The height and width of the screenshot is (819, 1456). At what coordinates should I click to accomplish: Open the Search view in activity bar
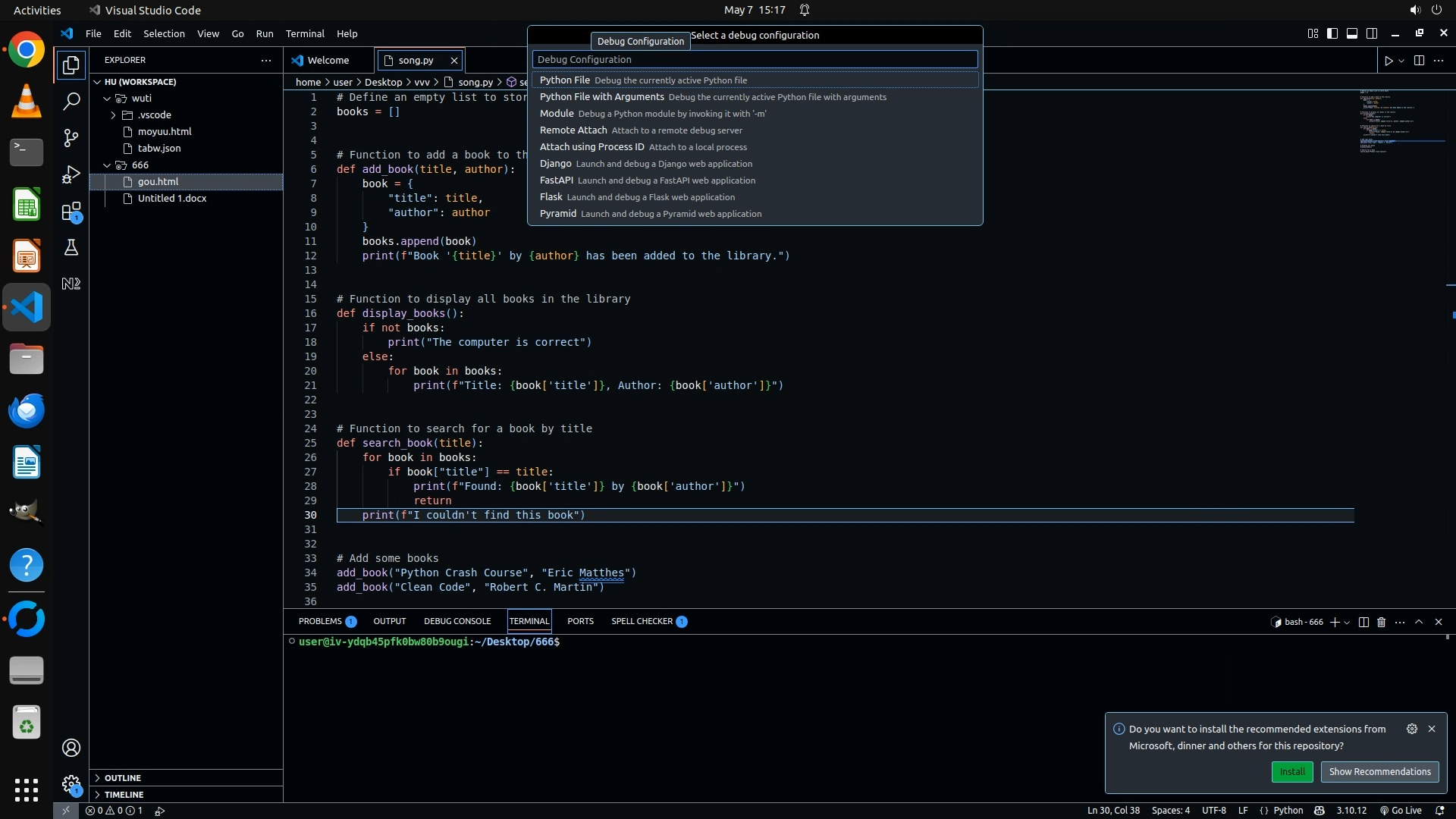coord(71,101)
